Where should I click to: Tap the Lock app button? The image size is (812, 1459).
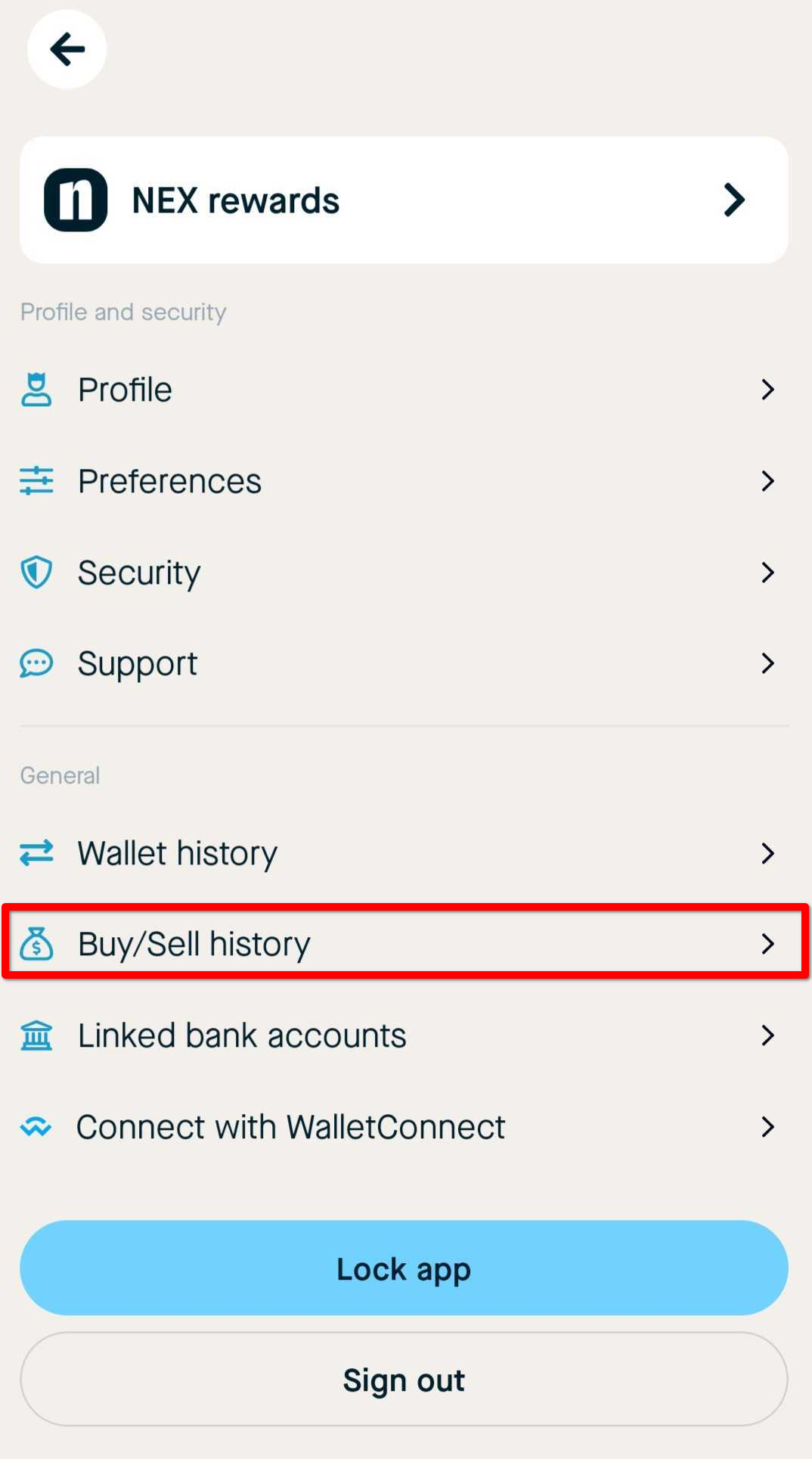coord(404,1268)
